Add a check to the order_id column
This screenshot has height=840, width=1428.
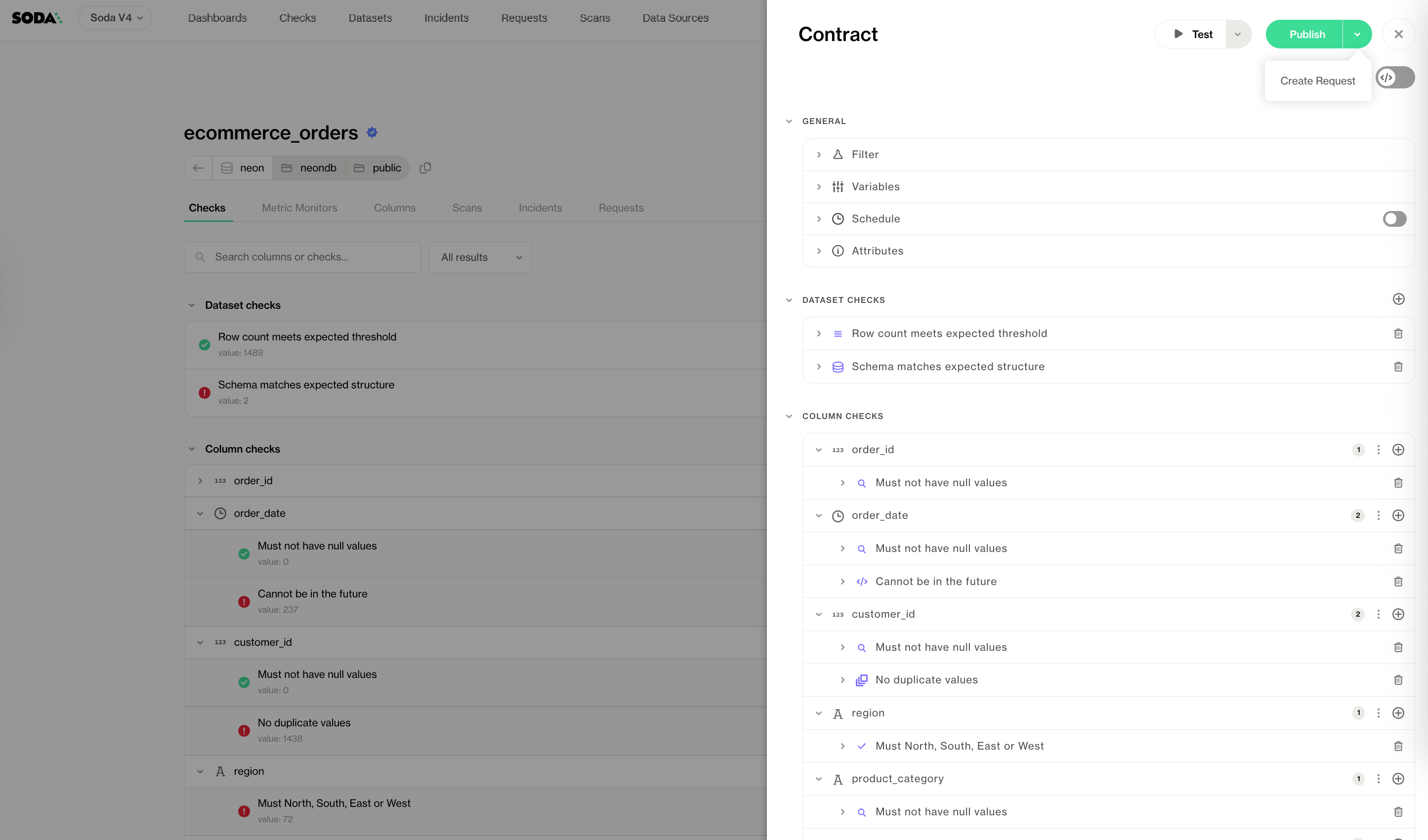[1398, 450]
